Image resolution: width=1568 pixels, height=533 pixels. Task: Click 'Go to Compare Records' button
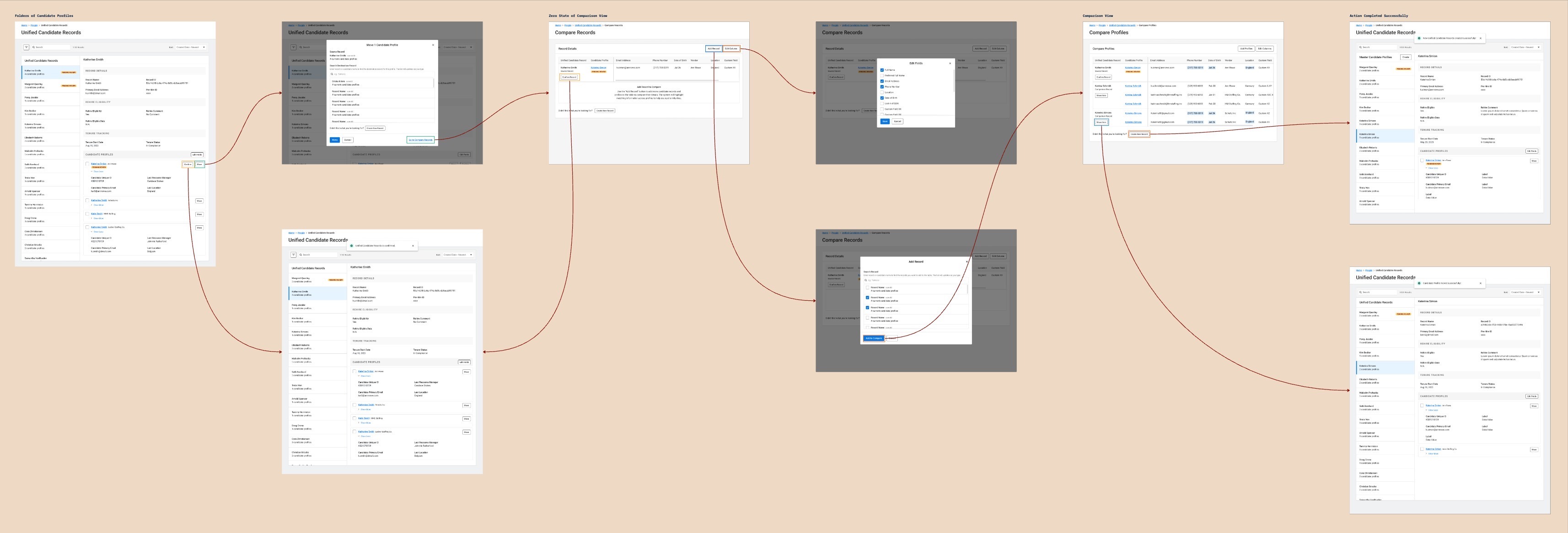tap(420, 140)
